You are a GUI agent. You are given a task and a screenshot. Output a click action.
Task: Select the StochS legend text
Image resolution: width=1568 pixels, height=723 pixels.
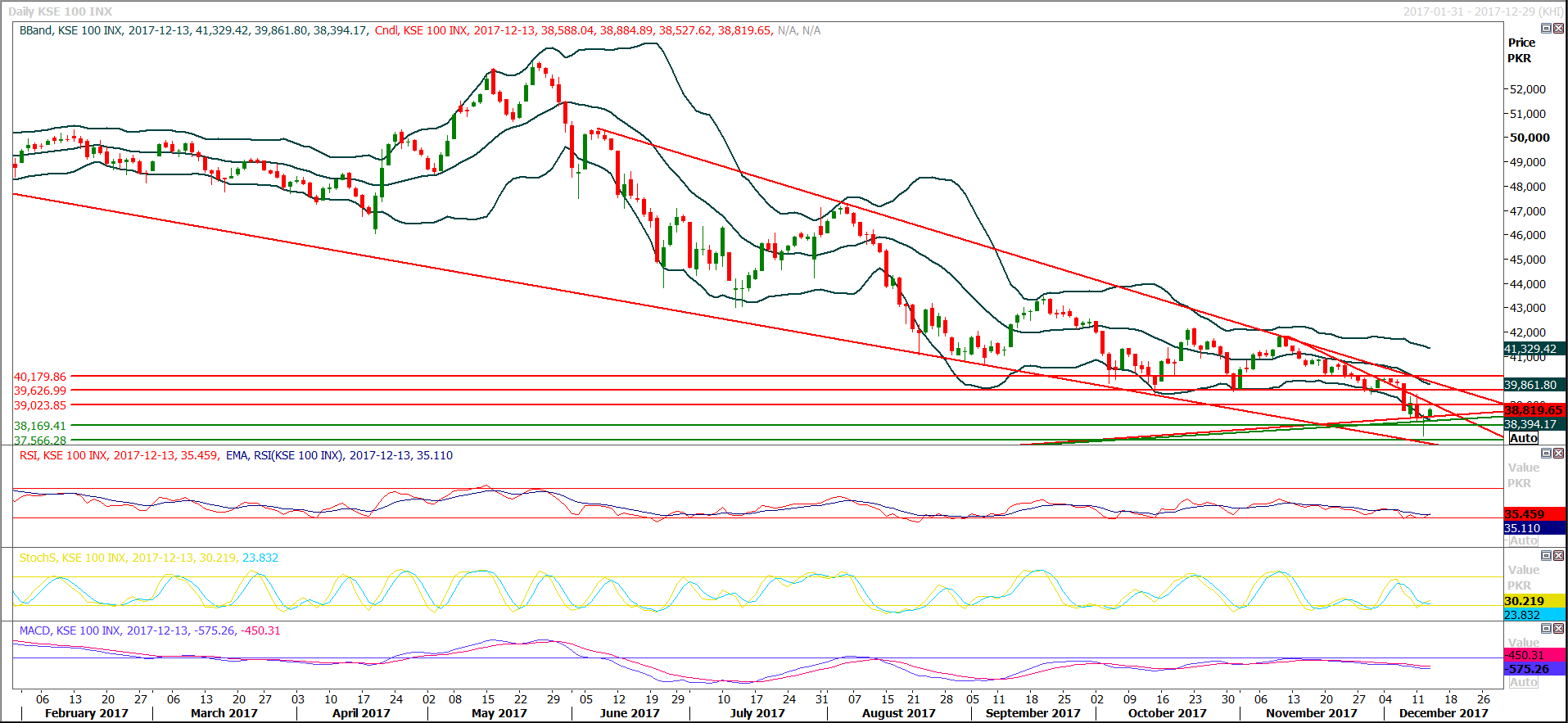38,558
